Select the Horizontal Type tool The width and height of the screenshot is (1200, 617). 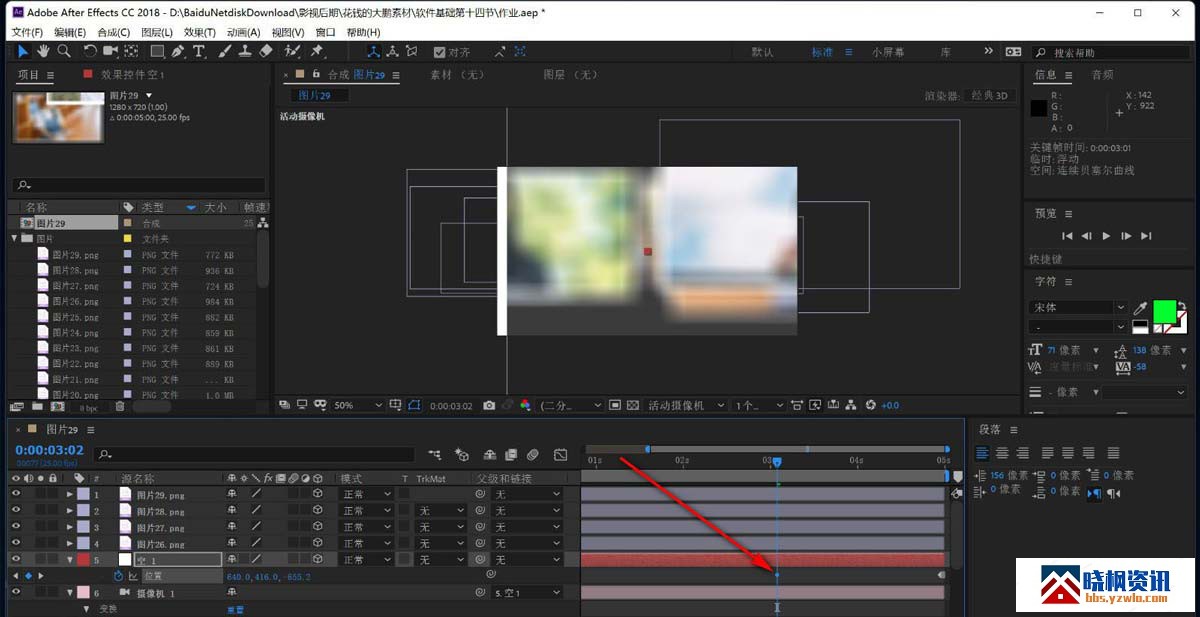coord(199,52)
